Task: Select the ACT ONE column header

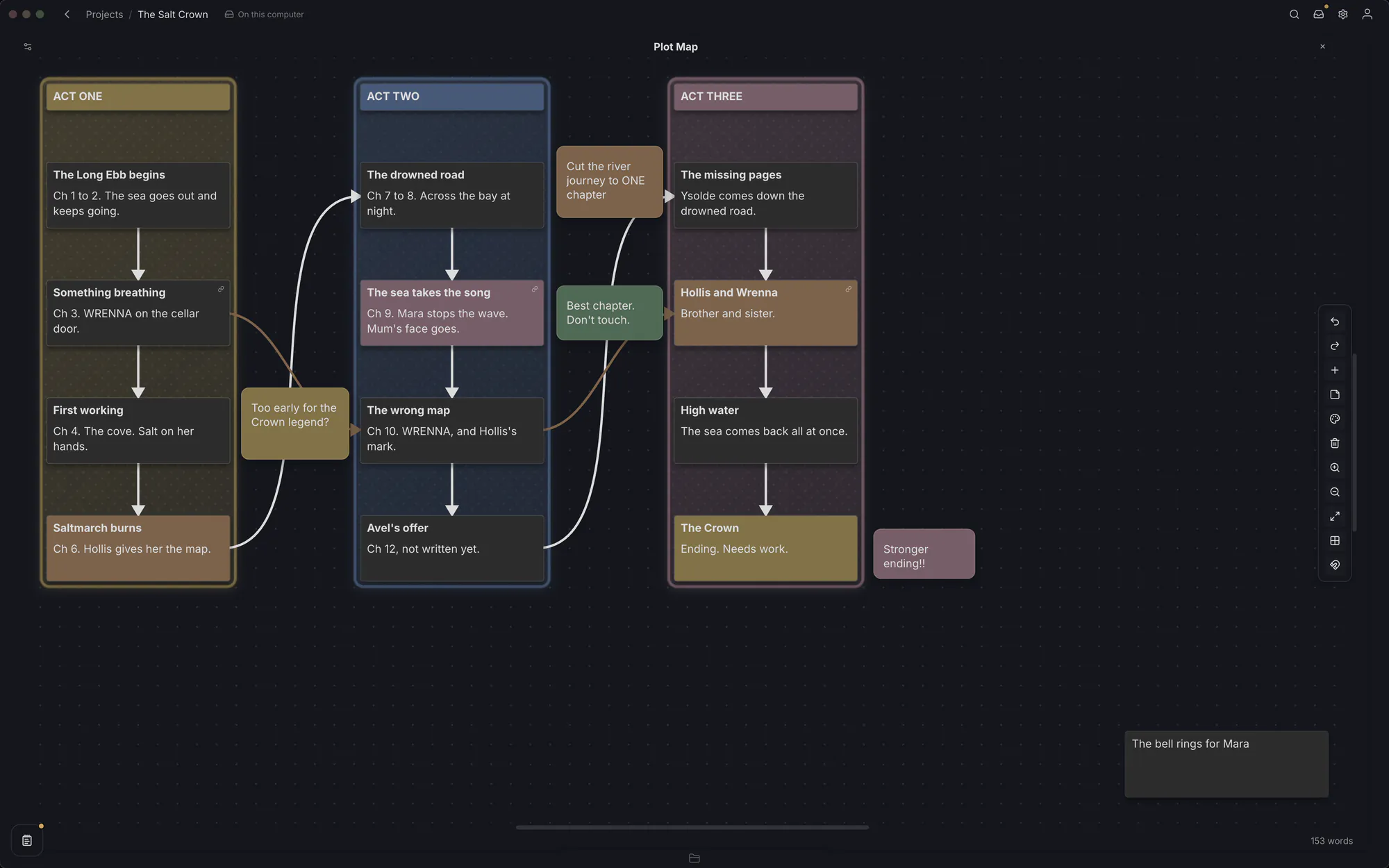Action: 138,97
